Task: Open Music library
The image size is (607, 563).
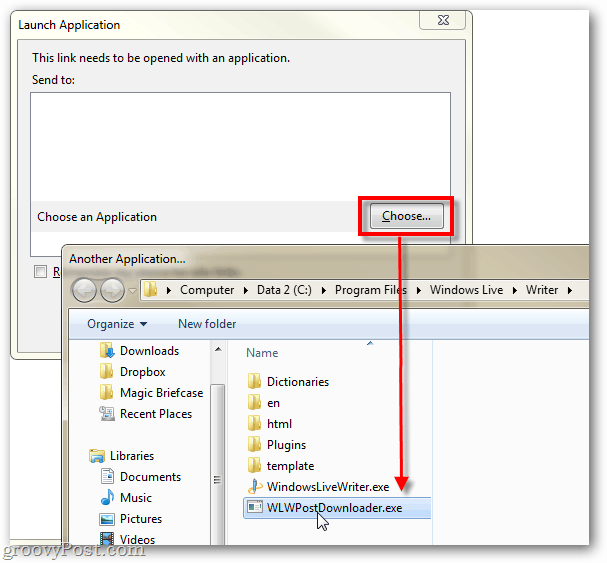Action: point(135,498)
